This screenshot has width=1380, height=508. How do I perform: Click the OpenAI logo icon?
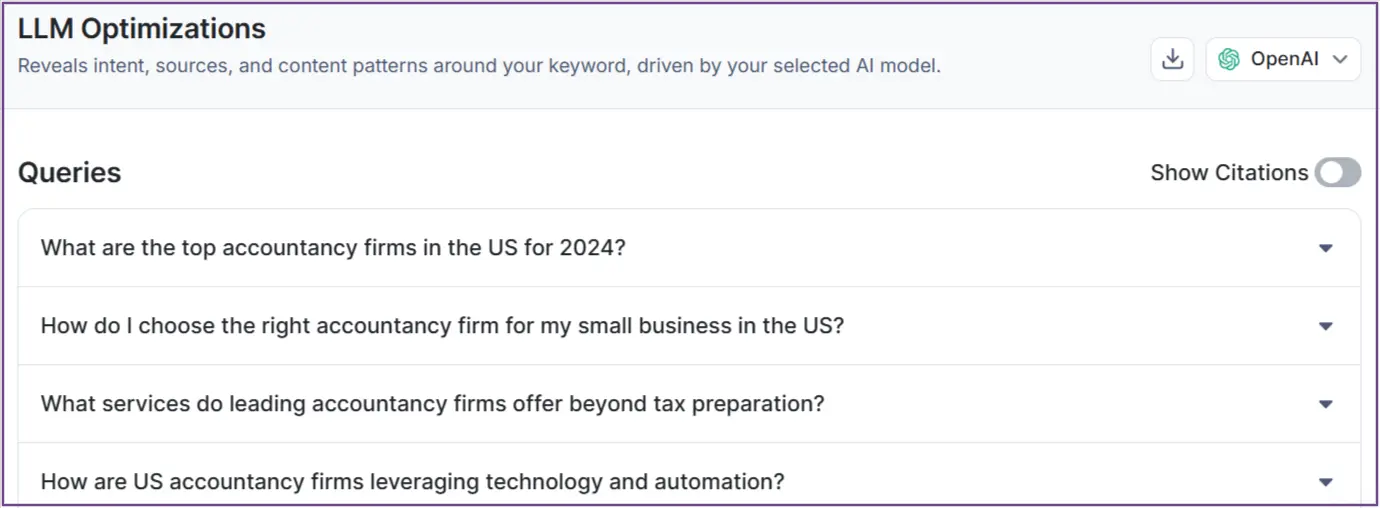(1229, 60)
